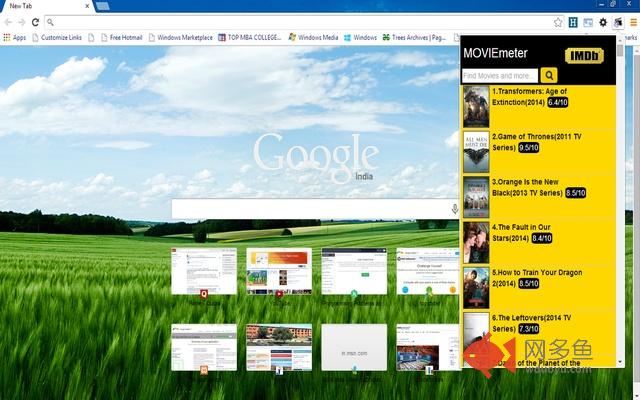Click '4.The Fault in Our Stars' title

pyautogui.click(x=521, y=233)
